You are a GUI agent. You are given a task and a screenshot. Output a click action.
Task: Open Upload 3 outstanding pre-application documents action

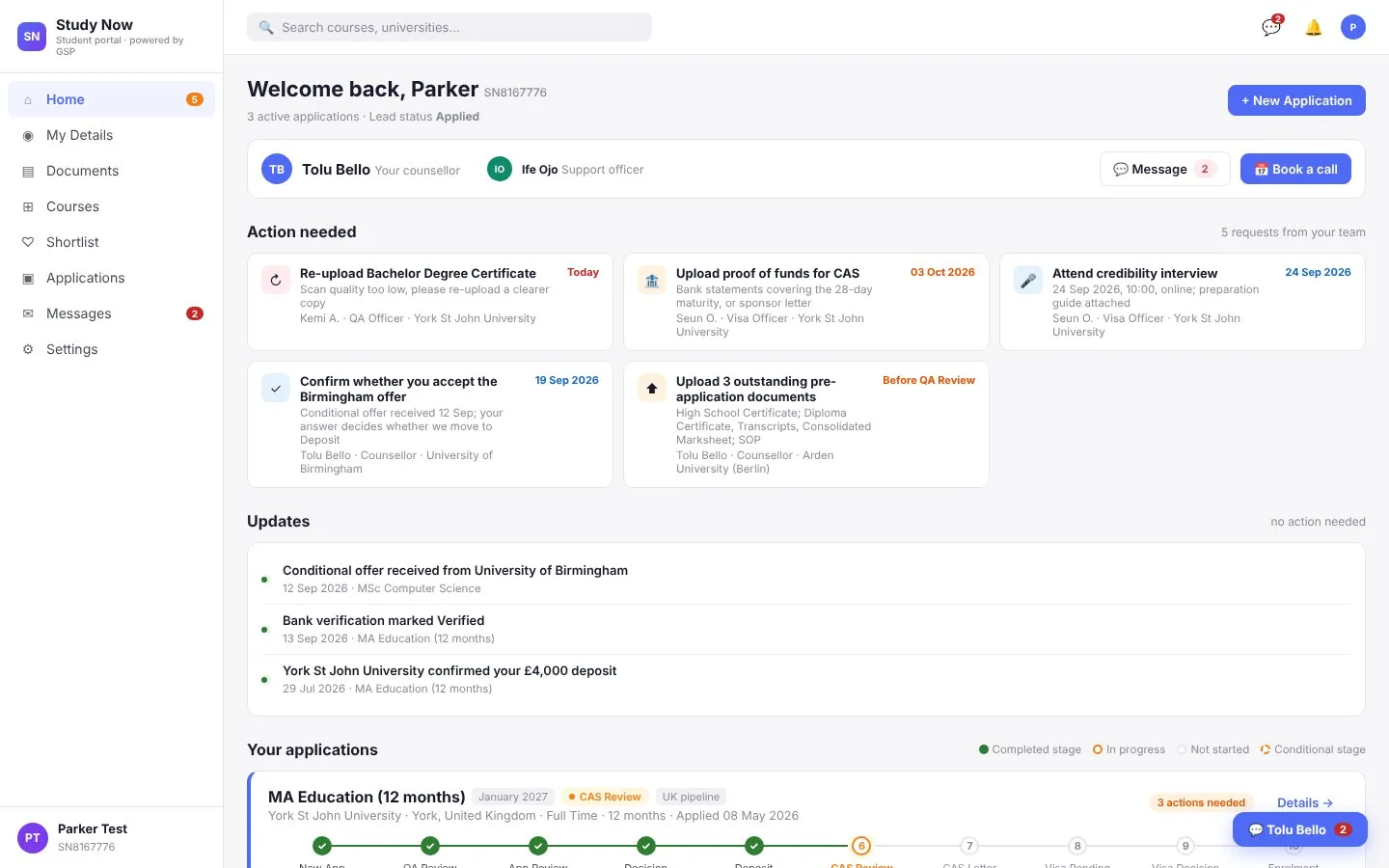(806, 424)
